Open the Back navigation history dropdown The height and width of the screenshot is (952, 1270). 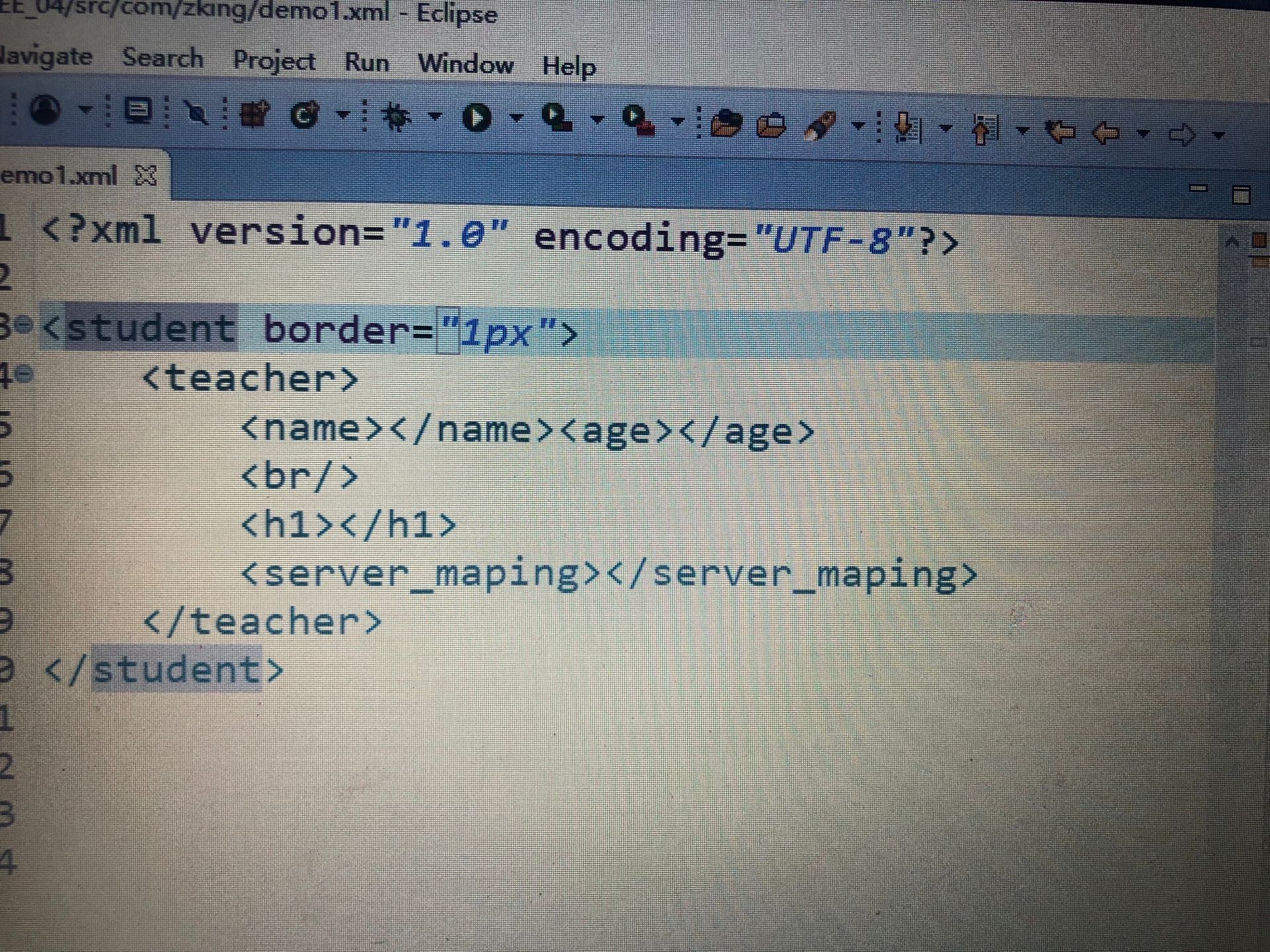point(1142,134)
